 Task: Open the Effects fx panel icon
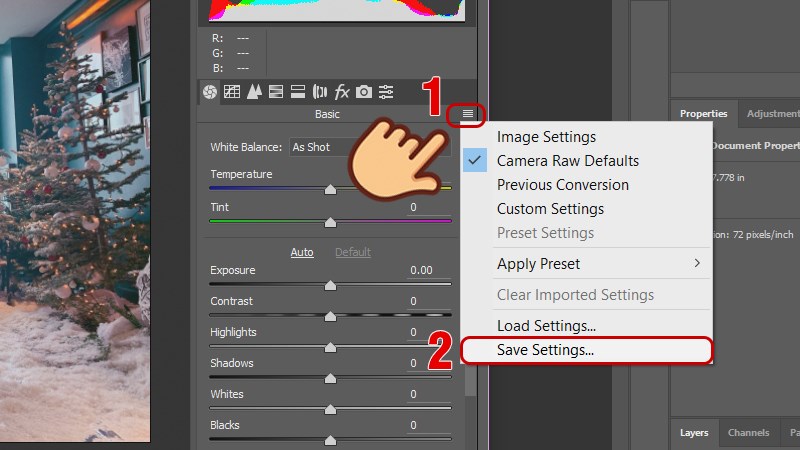(342, 92)
